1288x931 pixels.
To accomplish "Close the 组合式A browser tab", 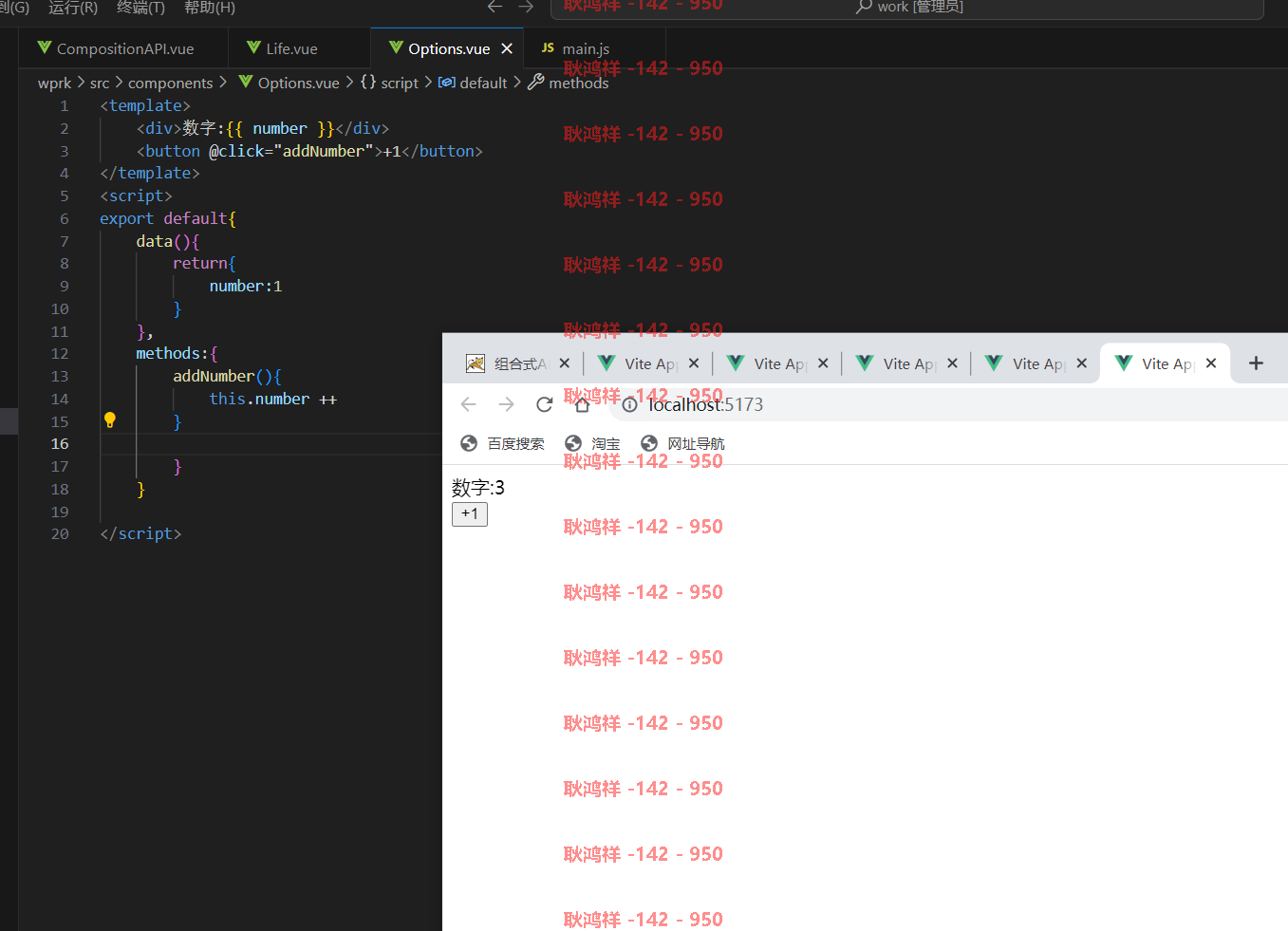I will click(565, 363).
